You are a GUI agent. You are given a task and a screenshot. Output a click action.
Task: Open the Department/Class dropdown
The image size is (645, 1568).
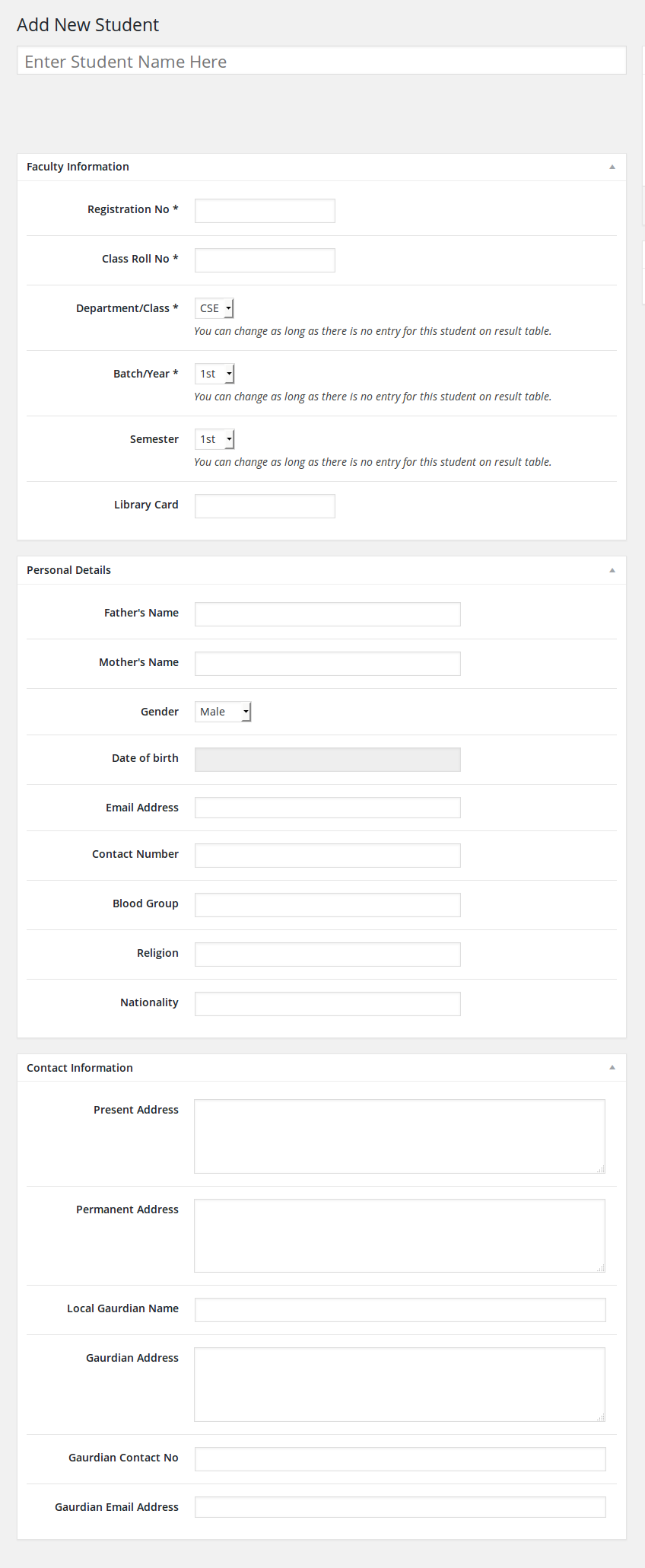click(x=214, y=308)
